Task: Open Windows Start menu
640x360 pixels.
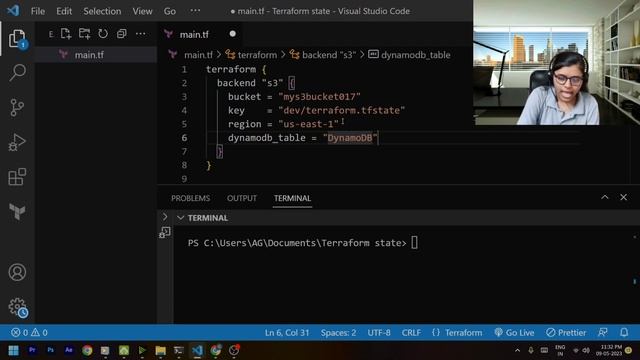Action: (13, 351)
